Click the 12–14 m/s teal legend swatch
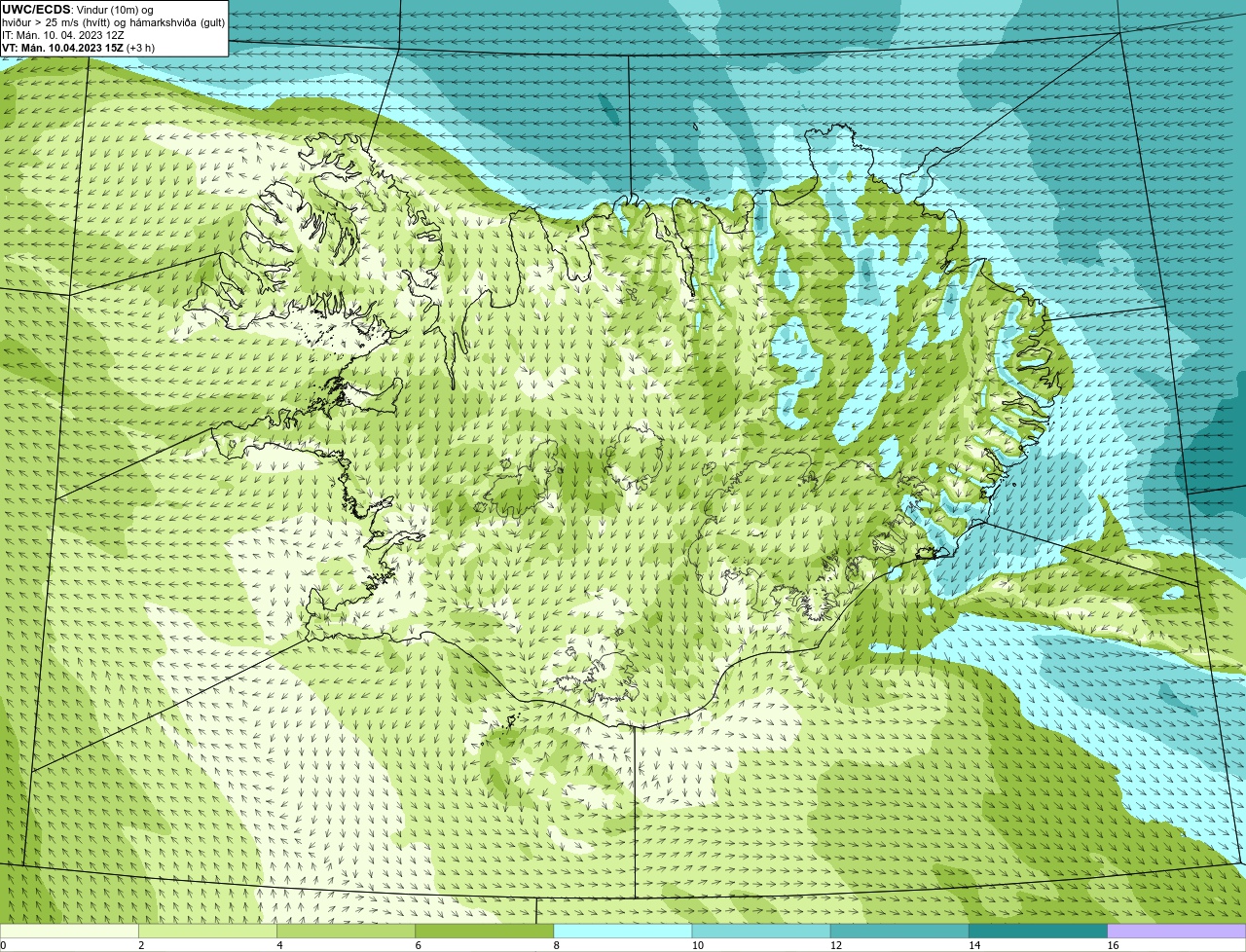Screen dimensions: 1246x952 899,932
